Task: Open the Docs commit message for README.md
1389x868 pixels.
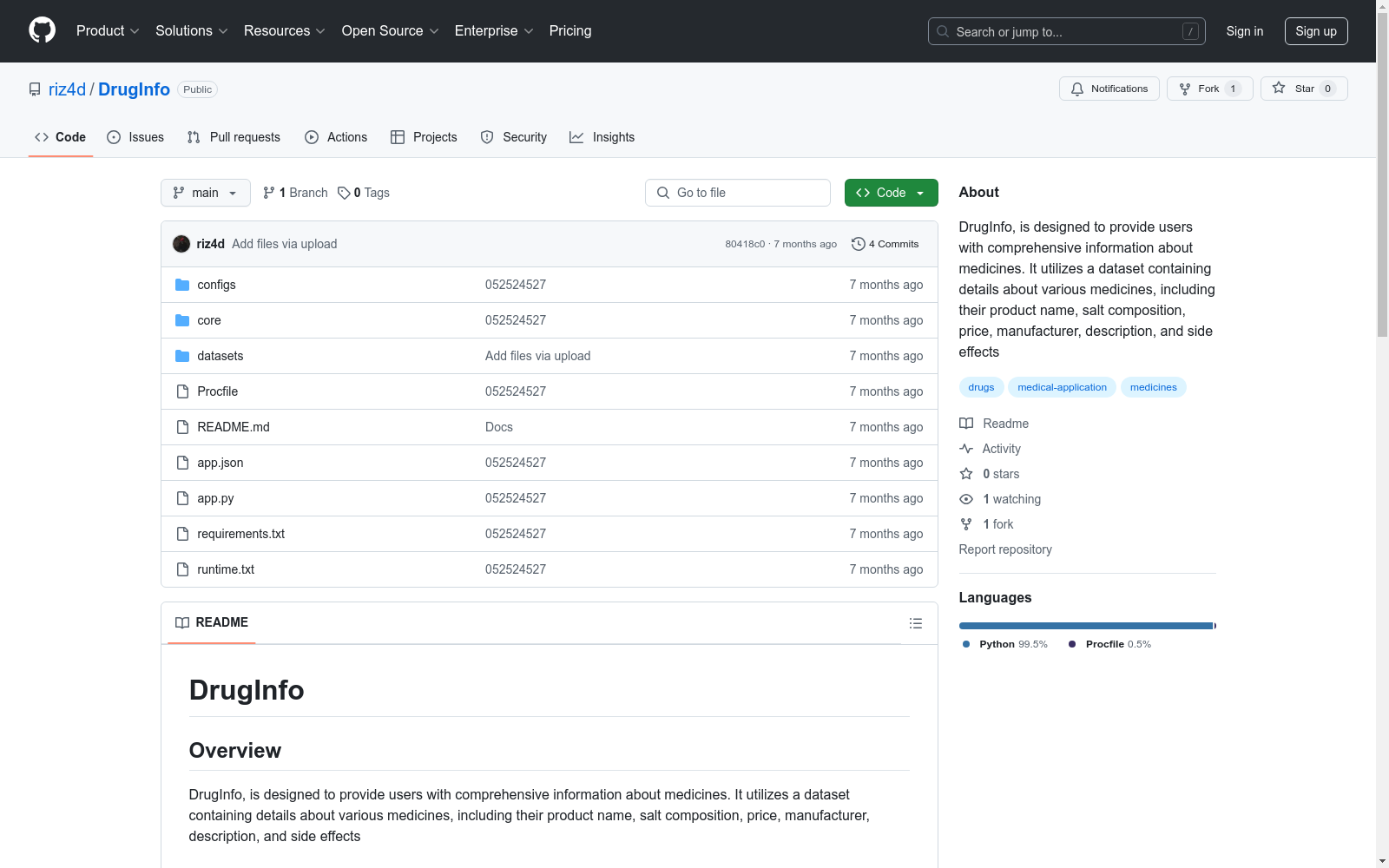Action: point(499,427)
